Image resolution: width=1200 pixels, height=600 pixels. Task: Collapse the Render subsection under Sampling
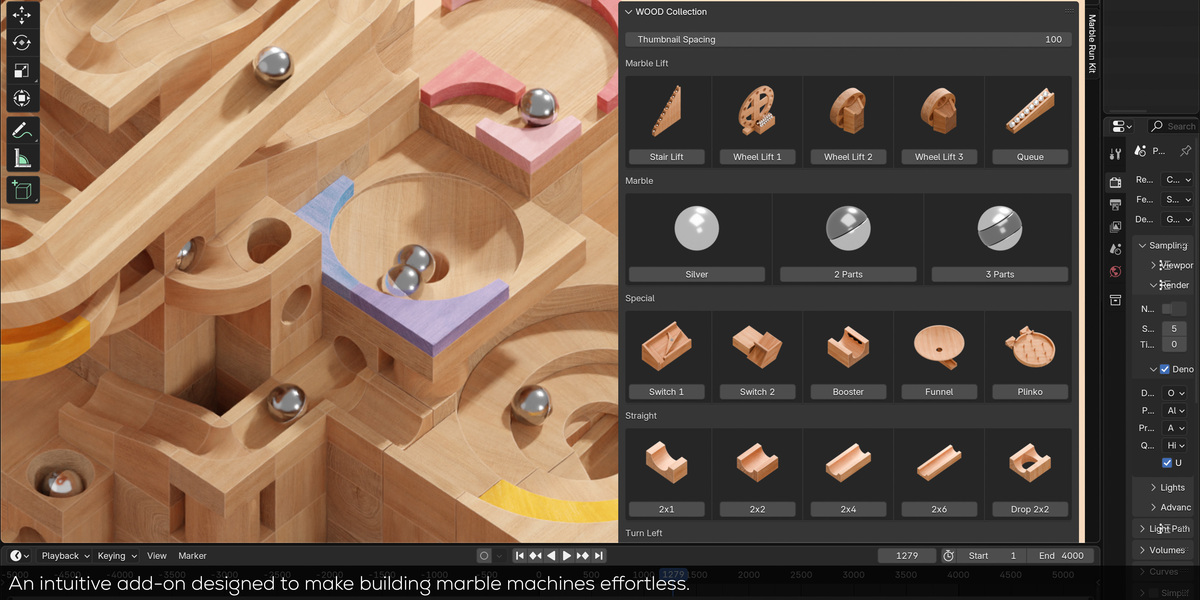(1153, 285)
